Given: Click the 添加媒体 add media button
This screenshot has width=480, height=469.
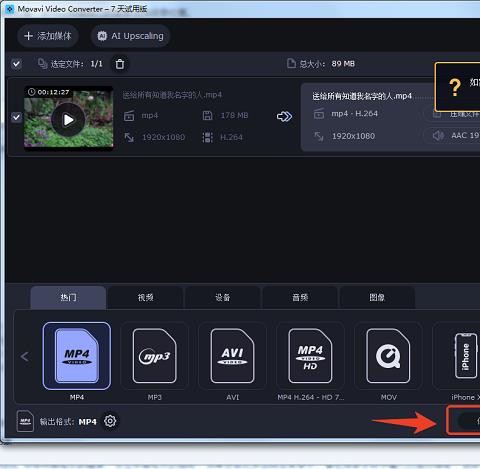Looking at the screenshot, I should [48, 36].
